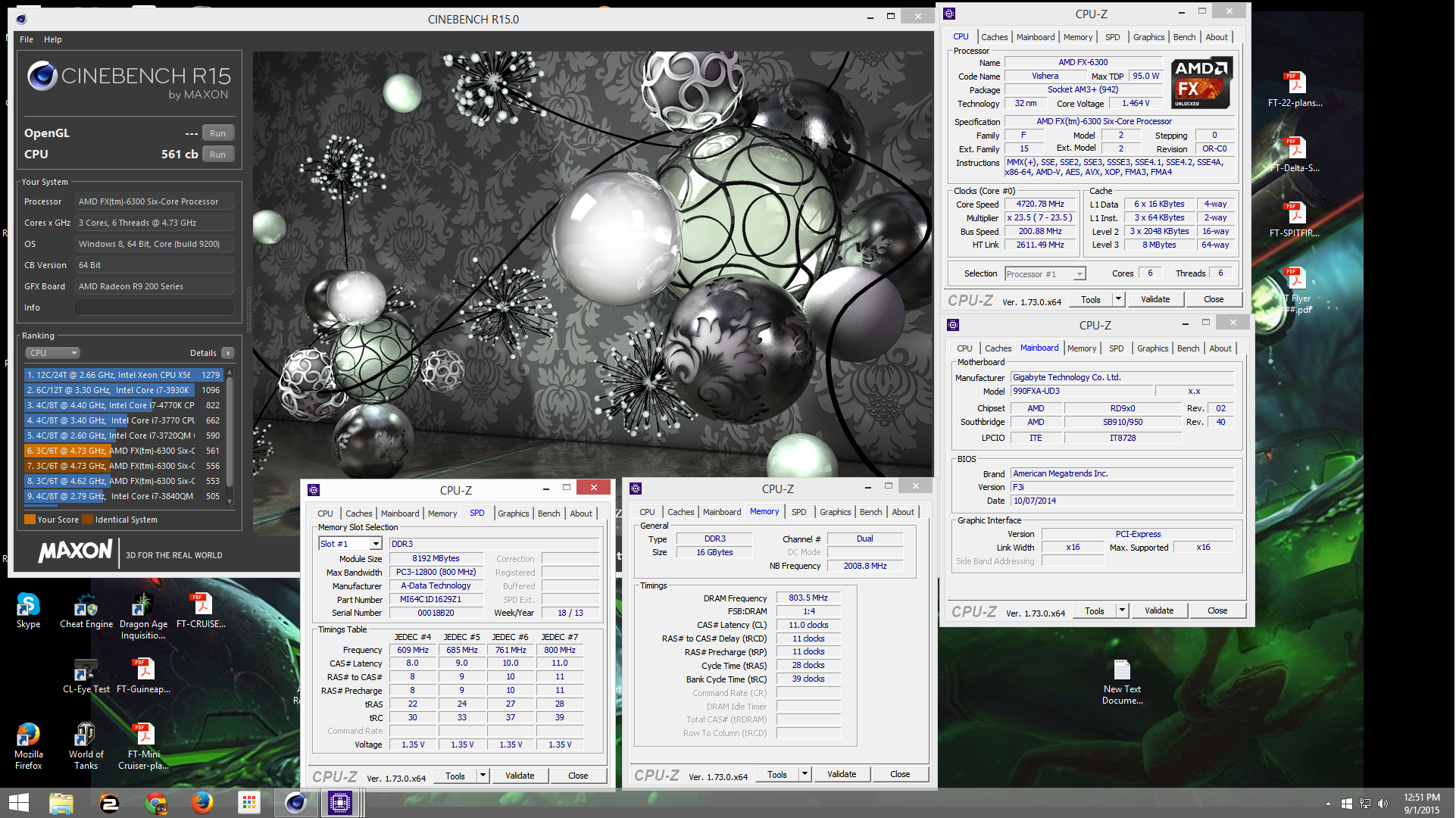
Task: Click Close button in Mainboard CPU-Z window
Action: pyautogui.click(x=1217, y=610)
